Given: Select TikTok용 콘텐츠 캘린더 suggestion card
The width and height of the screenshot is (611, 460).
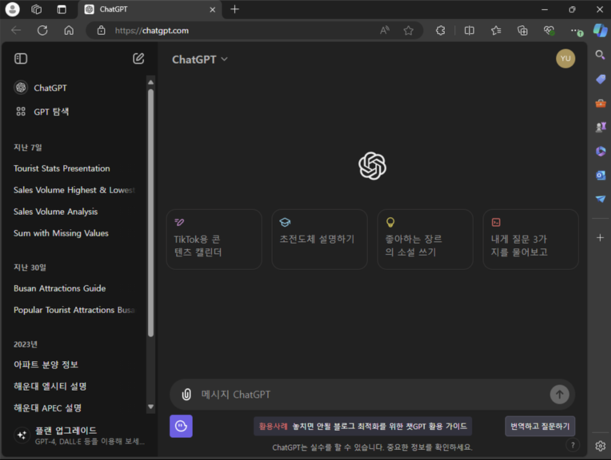Looking at the screenshot, I should click(x=214, y=239).
